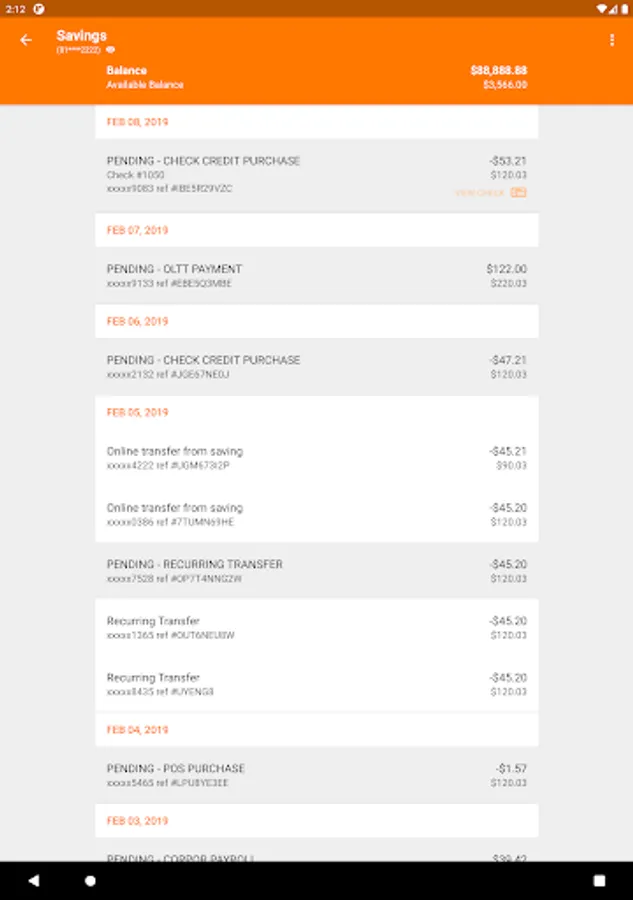This screenshot has width=633, height=900.
Task: Tap the Feb 08, 2019 date header
Action: [x=138, y=122]
